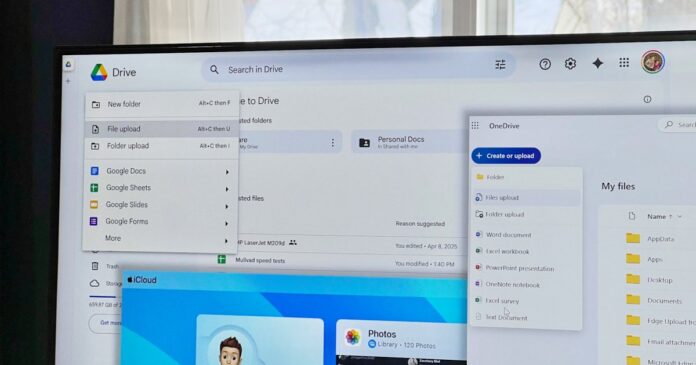Screen dimensions: 696x365
Task: Click the shared people icon beside HP LaserJet
Action: (x=293, y=242)
